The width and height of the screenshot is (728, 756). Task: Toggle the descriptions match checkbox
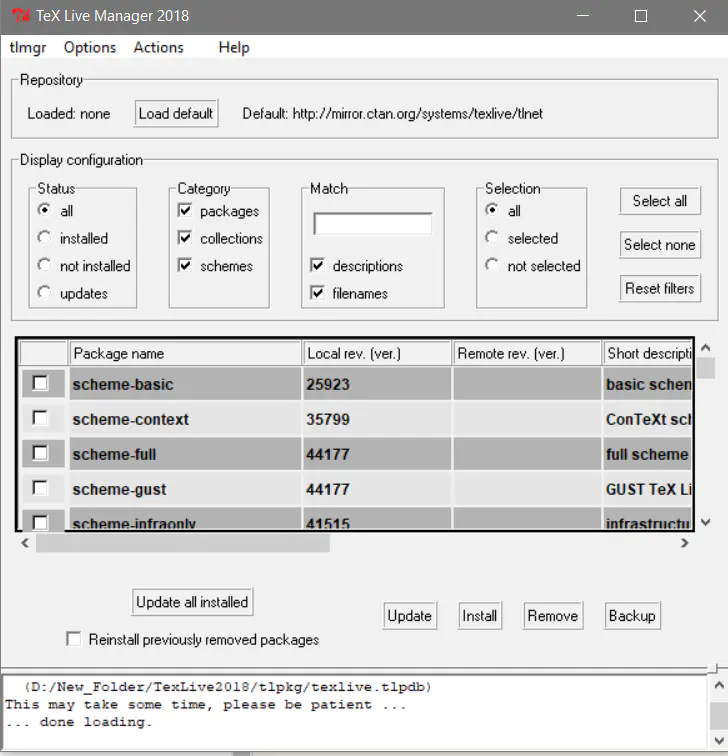coord(317,265)
